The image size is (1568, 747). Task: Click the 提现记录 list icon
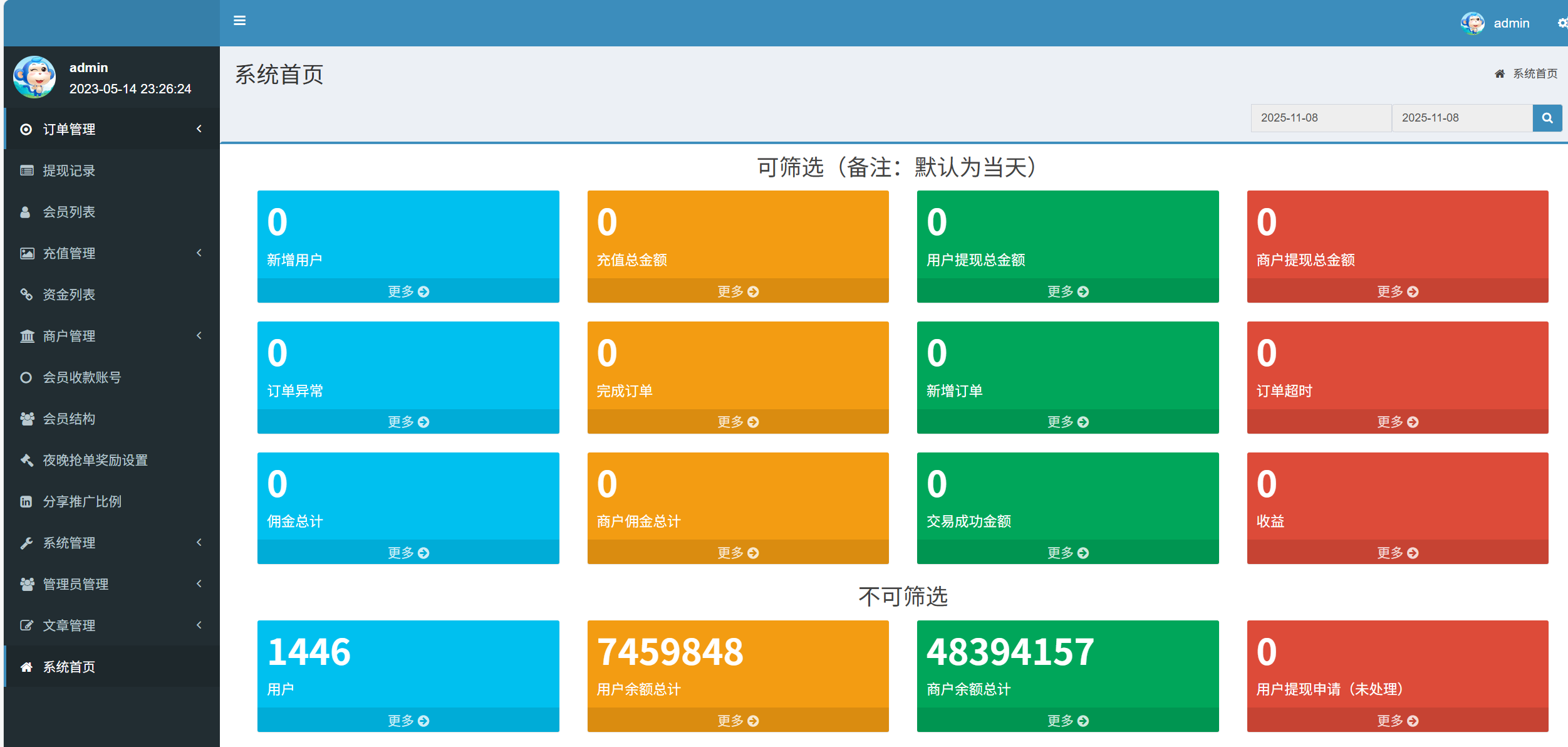pyautogui.click(x=26, y=170)
